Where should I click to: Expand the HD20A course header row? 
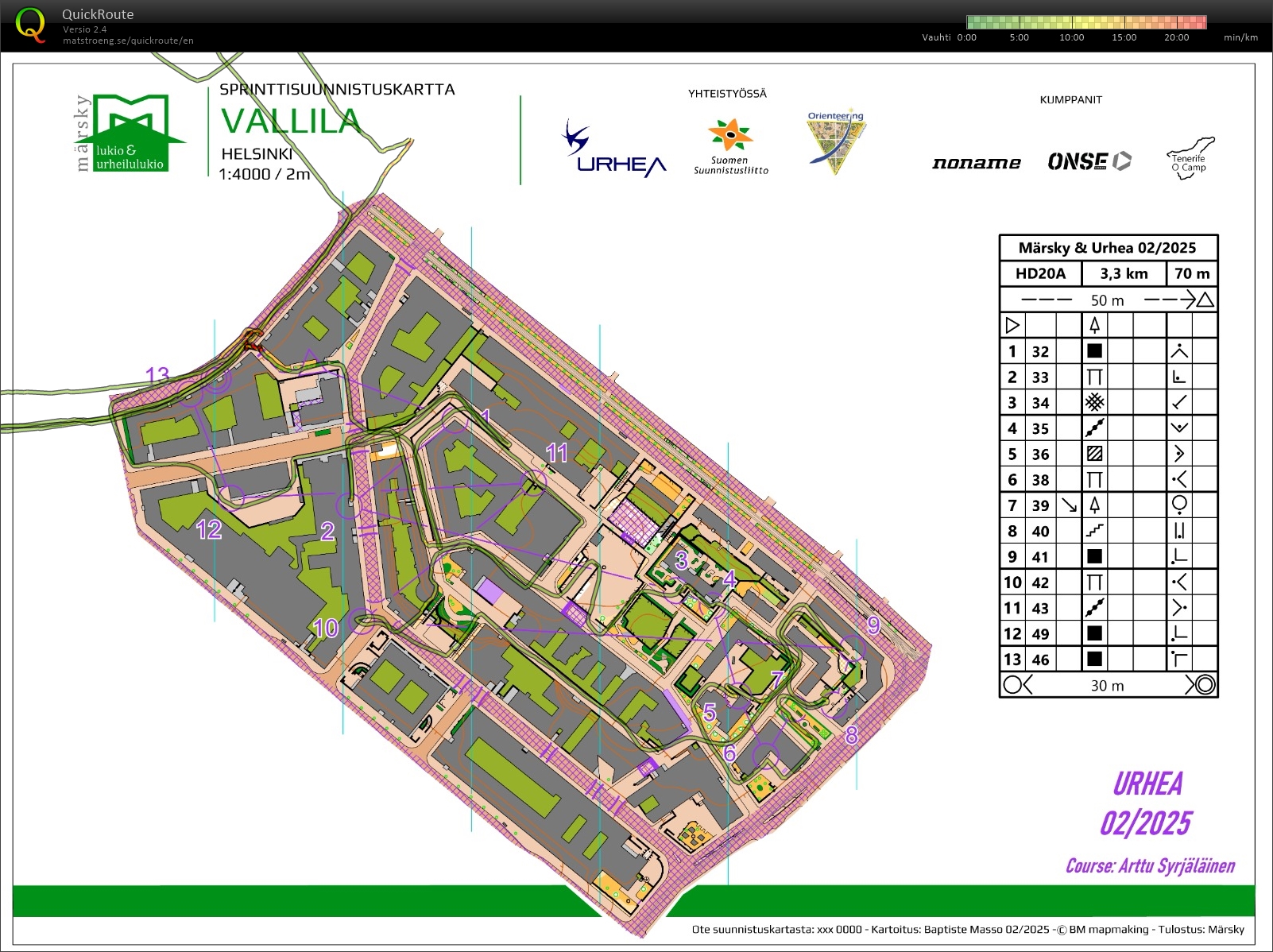click(x=1108, y=273)
